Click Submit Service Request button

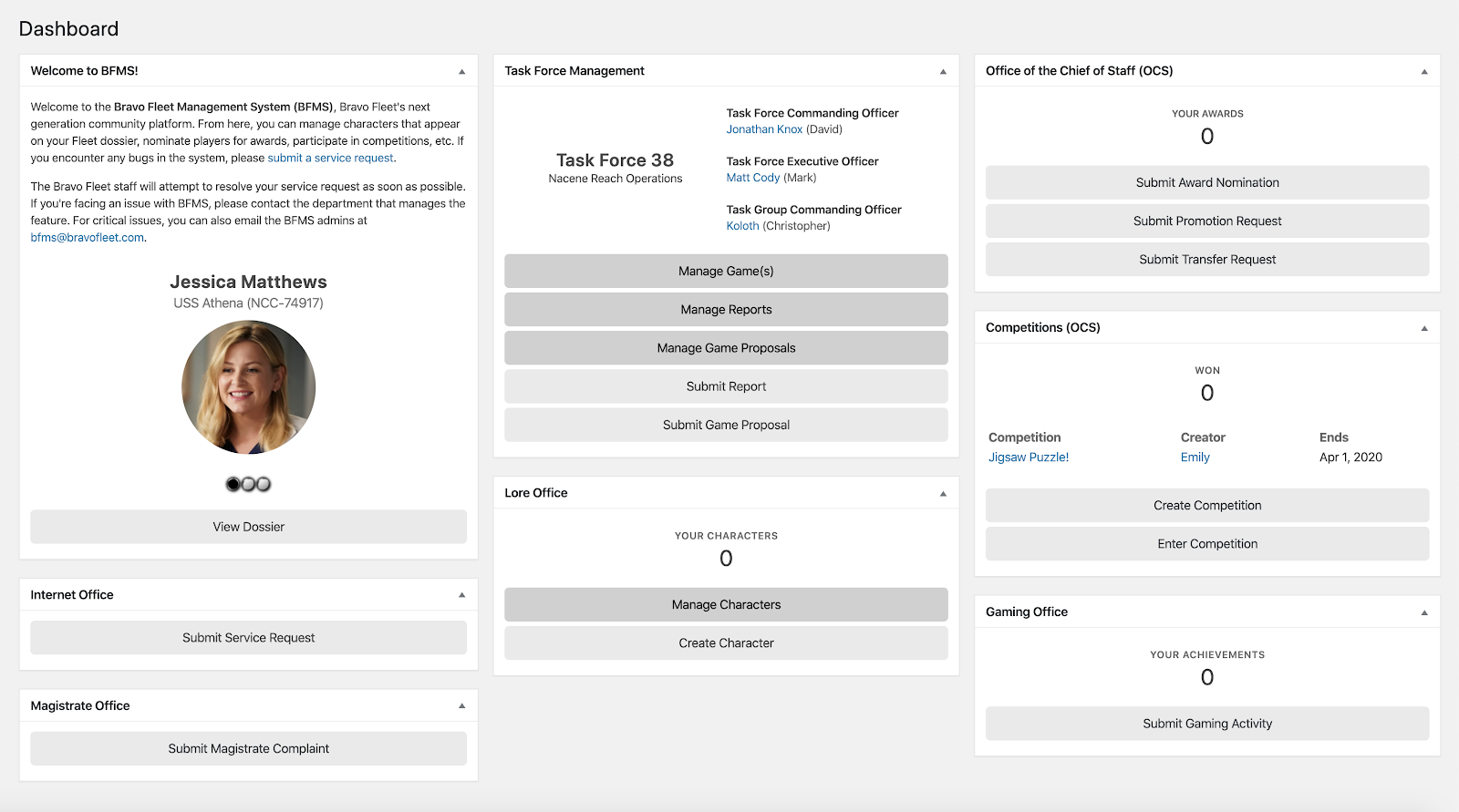(x=249, y=638)
